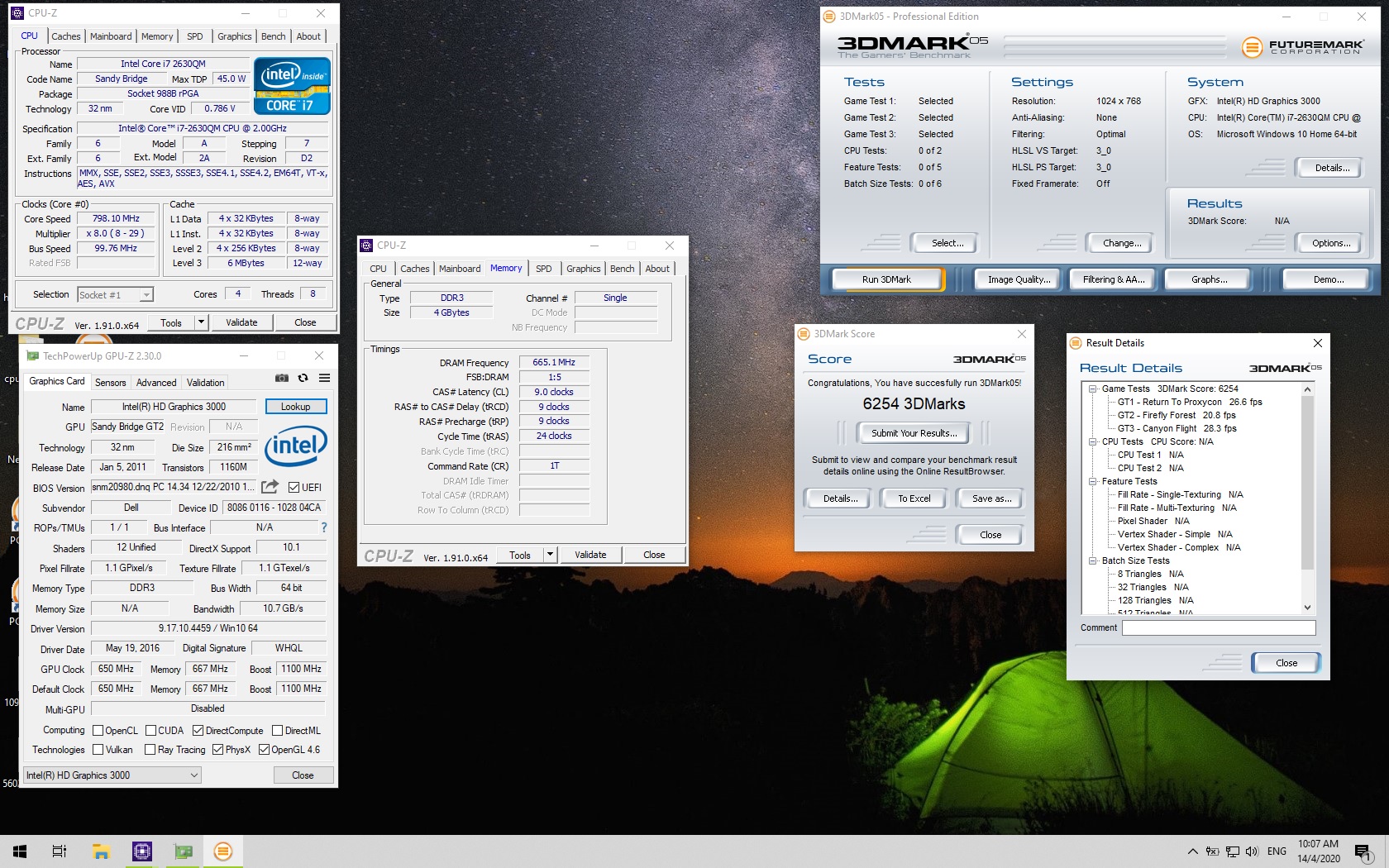Toggle DirectML checkbox

pos(279,731)
